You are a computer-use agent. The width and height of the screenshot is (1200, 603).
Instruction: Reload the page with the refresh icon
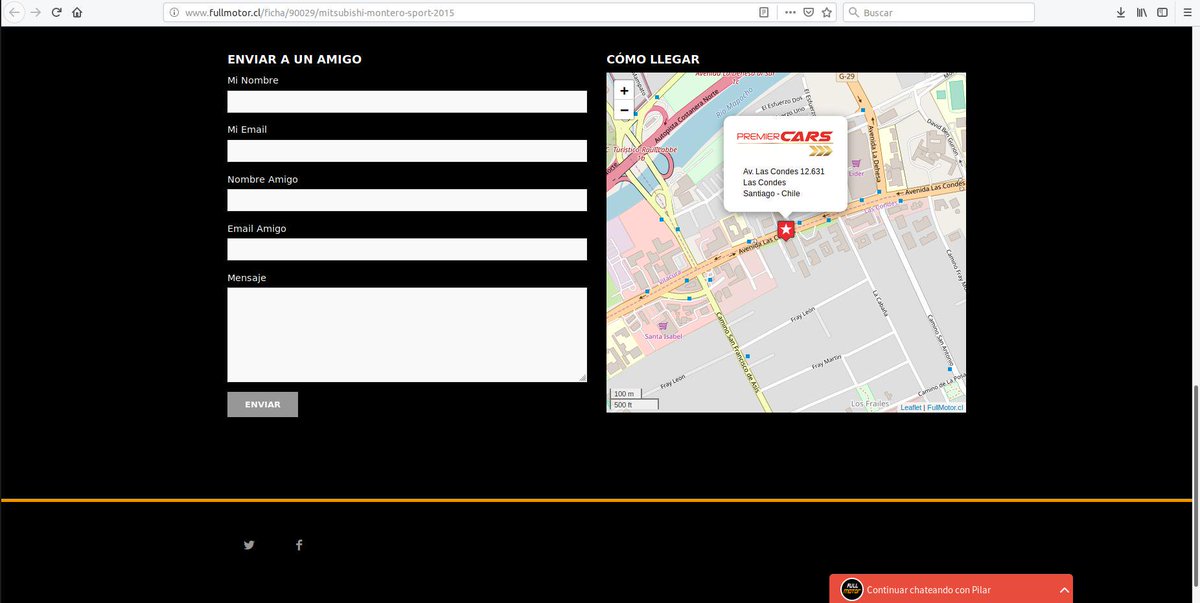[x=56, y=11]
